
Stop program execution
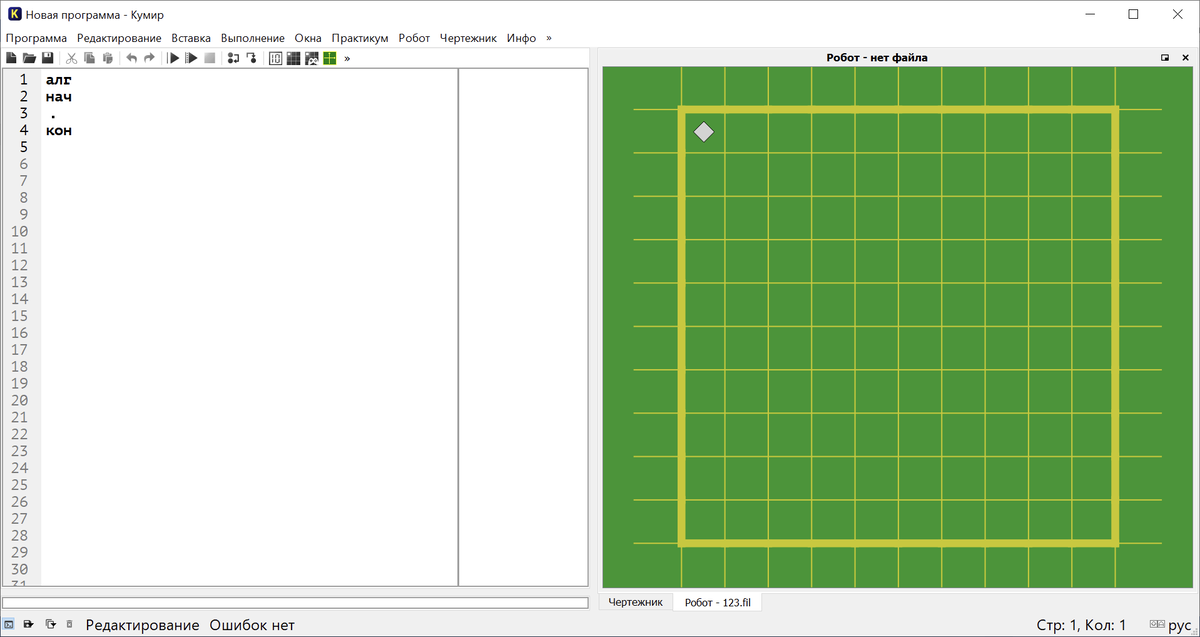coord(209,58)
